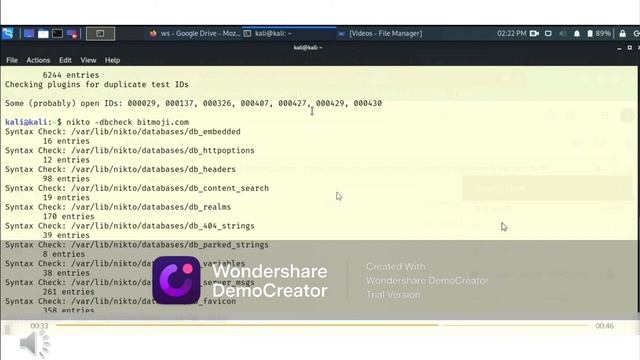640x360 pixels.
Task: Launch the file manager from the panel
Action: (x=43, y=34)
